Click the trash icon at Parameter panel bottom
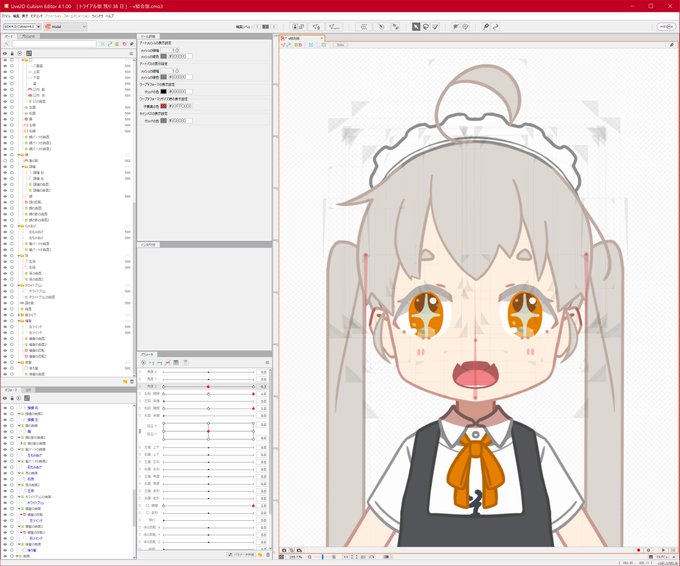The image size is (680, 566). click(268, 555)
